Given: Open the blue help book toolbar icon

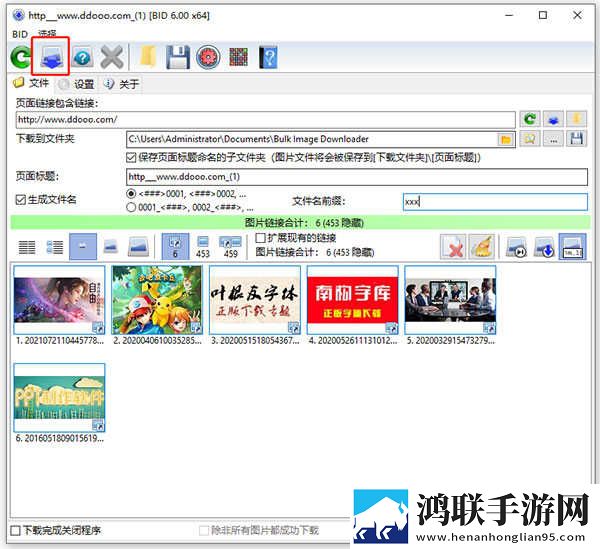Looking at the screenshot, I should coord(268,57).
